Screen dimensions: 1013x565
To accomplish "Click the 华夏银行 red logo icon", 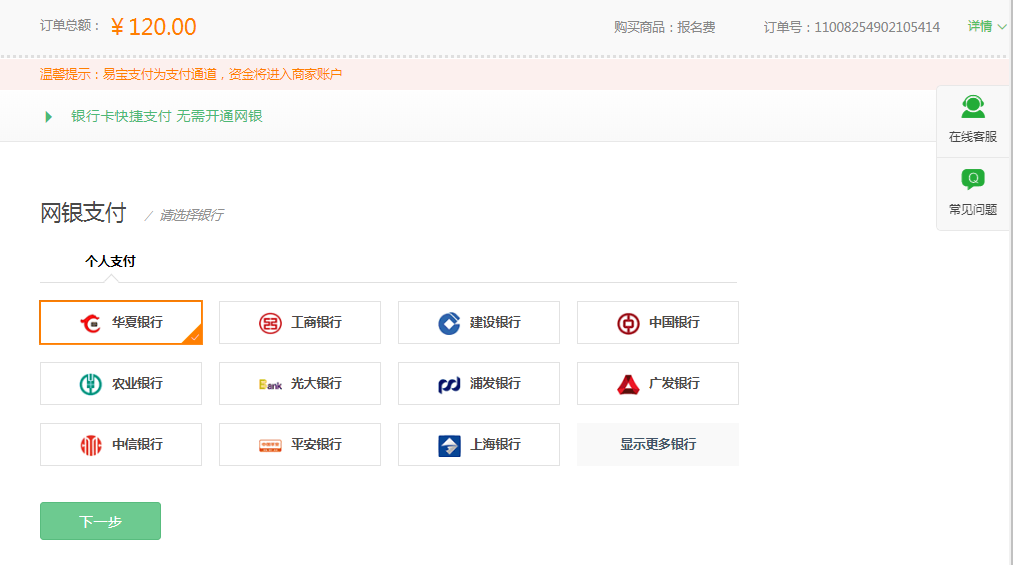I will pos(90,323).
